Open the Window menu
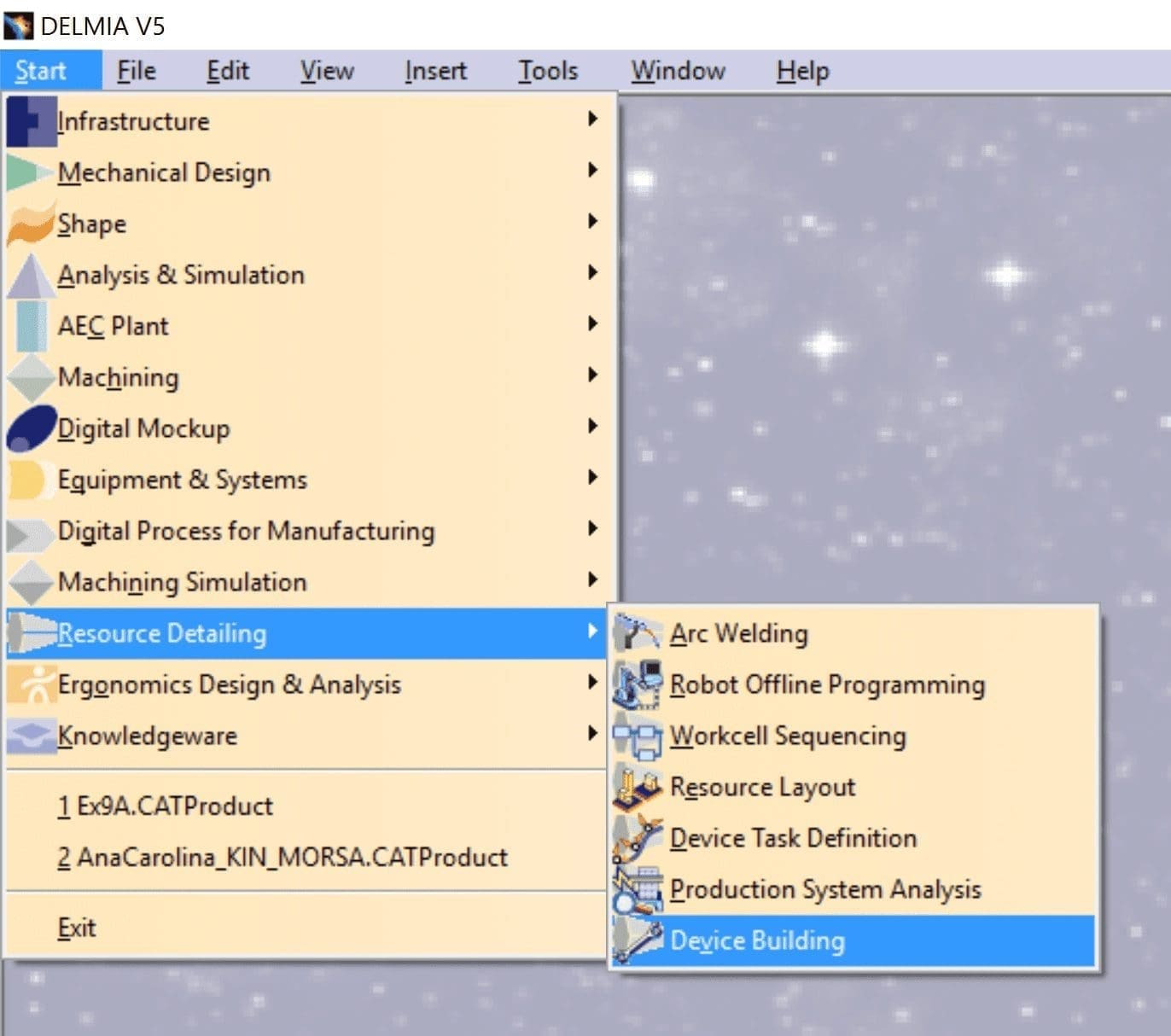The height and width of the screenshot is (1036, 1171). (678, 71)
